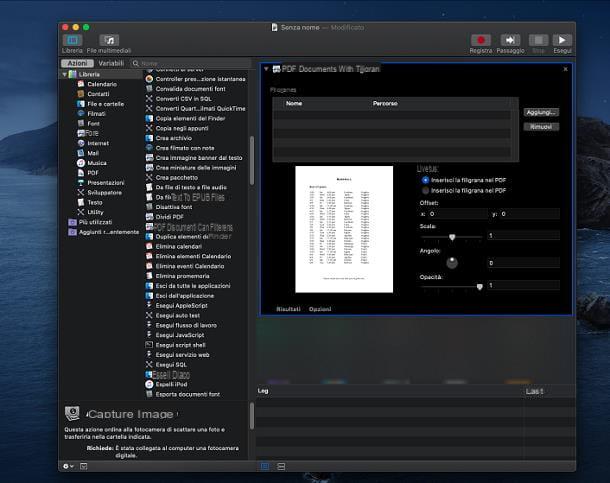Viewport: 610px width, 483px height.
Task: Open the Opzioni tab of the action
Action: pos(320,309)
